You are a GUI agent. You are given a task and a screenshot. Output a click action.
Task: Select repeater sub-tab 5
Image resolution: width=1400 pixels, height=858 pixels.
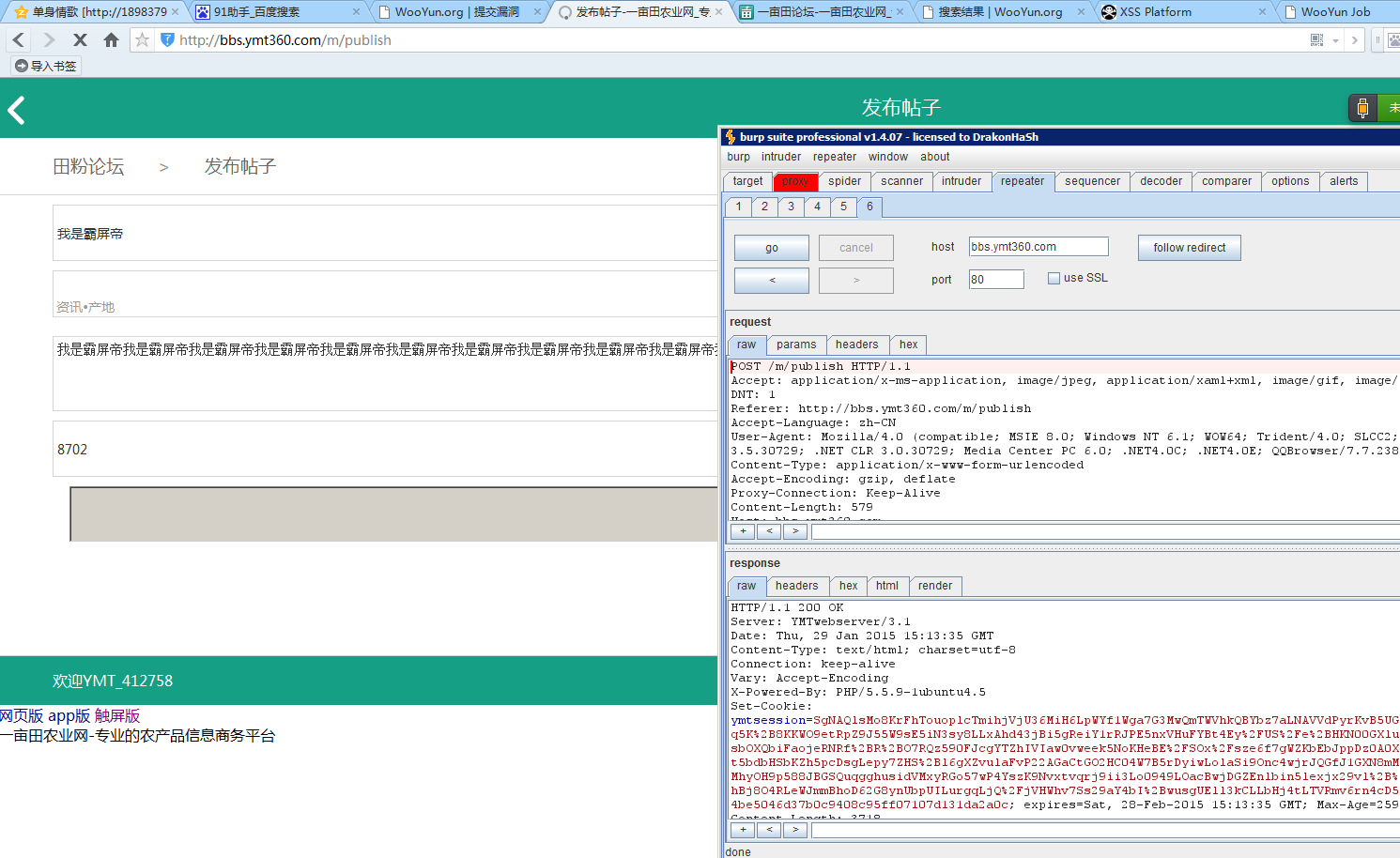click(x=844, y=207)
